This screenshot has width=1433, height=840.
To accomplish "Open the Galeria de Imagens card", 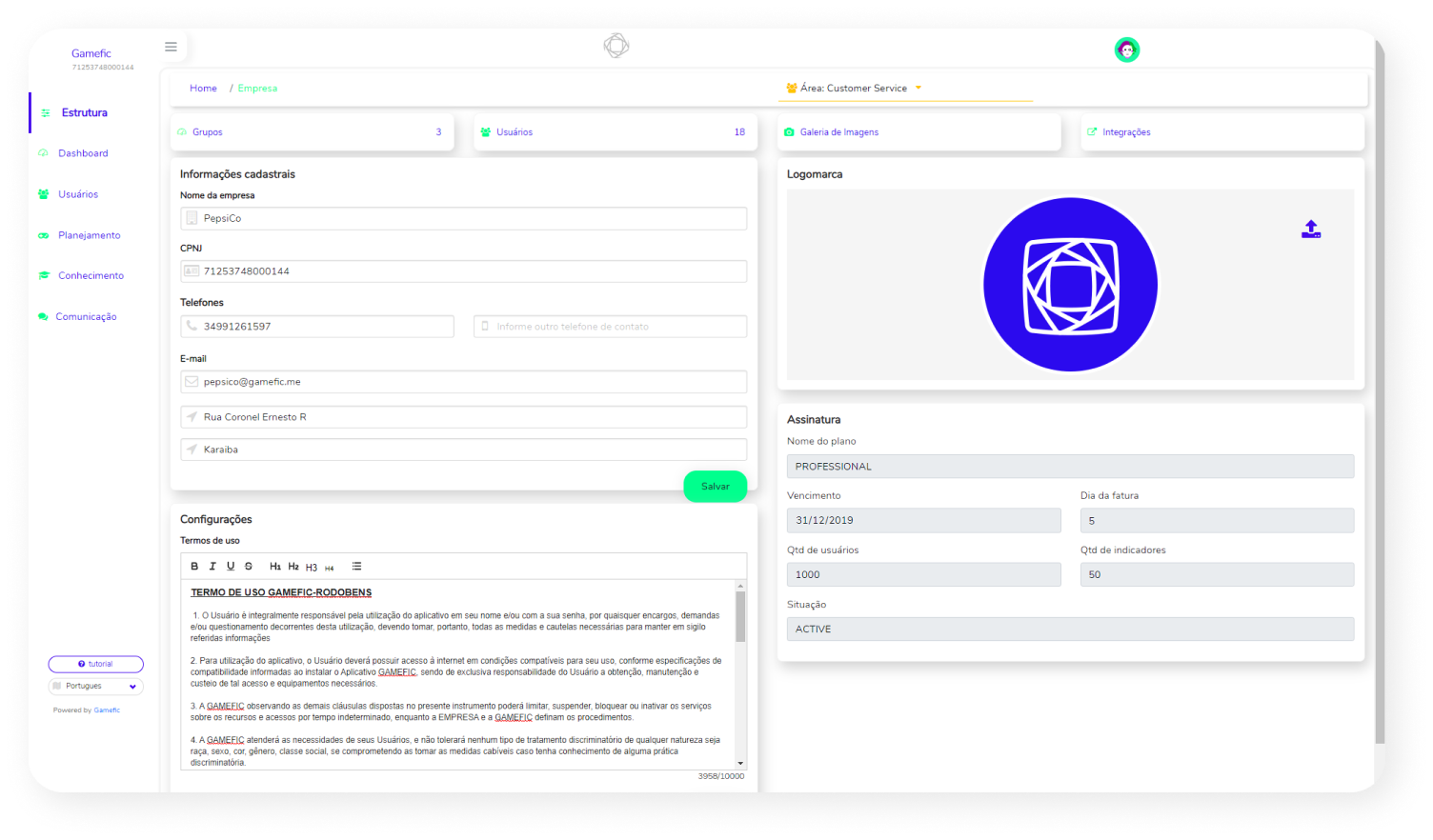I will pyautogui.click(x=838, y=132).
